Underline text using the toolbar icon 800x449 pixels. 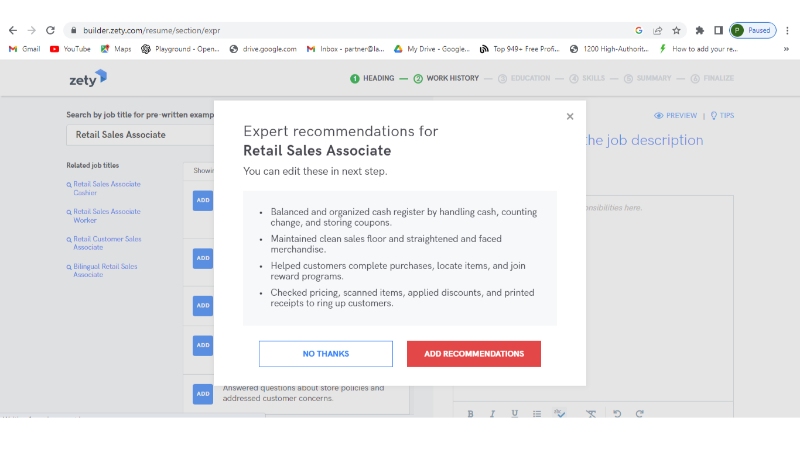(x=515, y=414)
